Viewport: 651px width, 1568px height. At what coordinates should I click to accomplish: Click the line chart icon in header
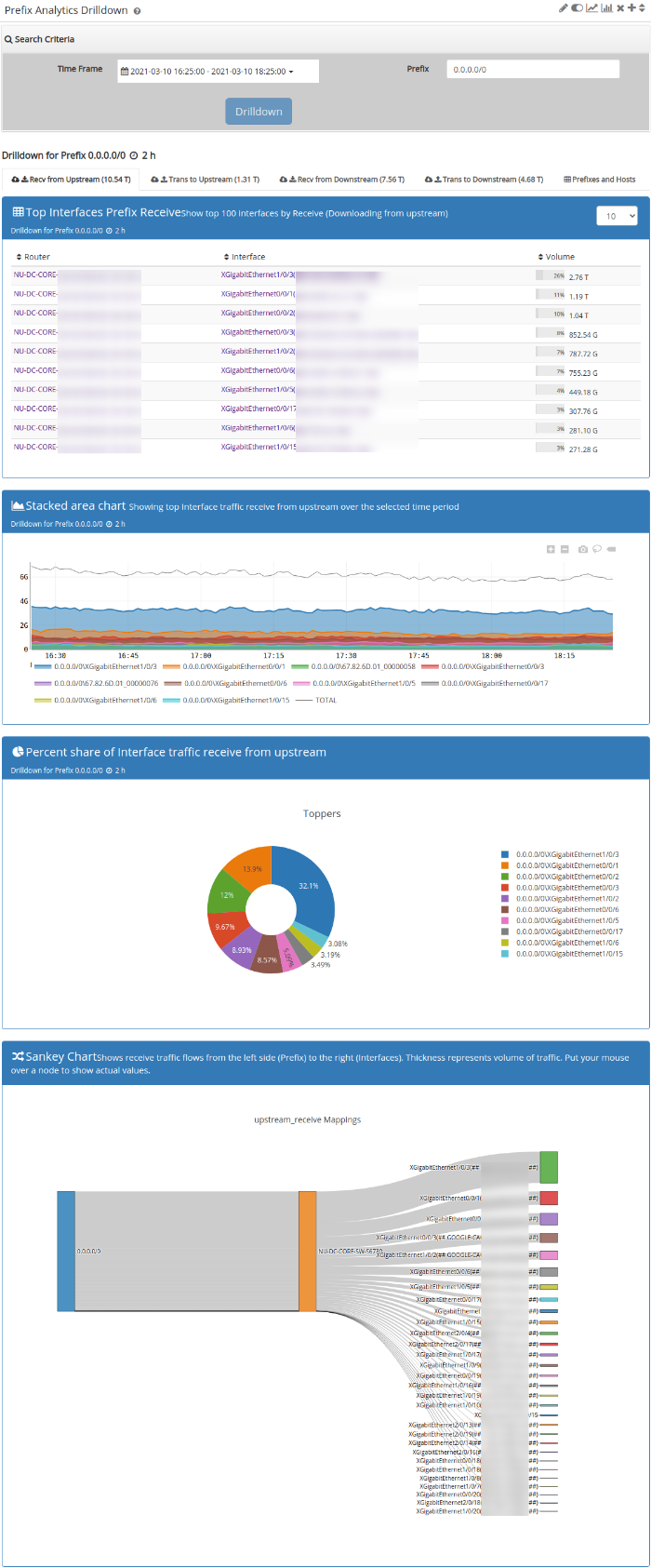[591, 8]
